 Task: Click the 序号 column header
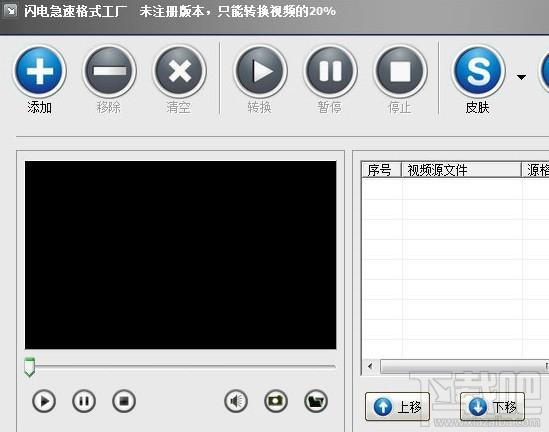click(x=381, y=170)
